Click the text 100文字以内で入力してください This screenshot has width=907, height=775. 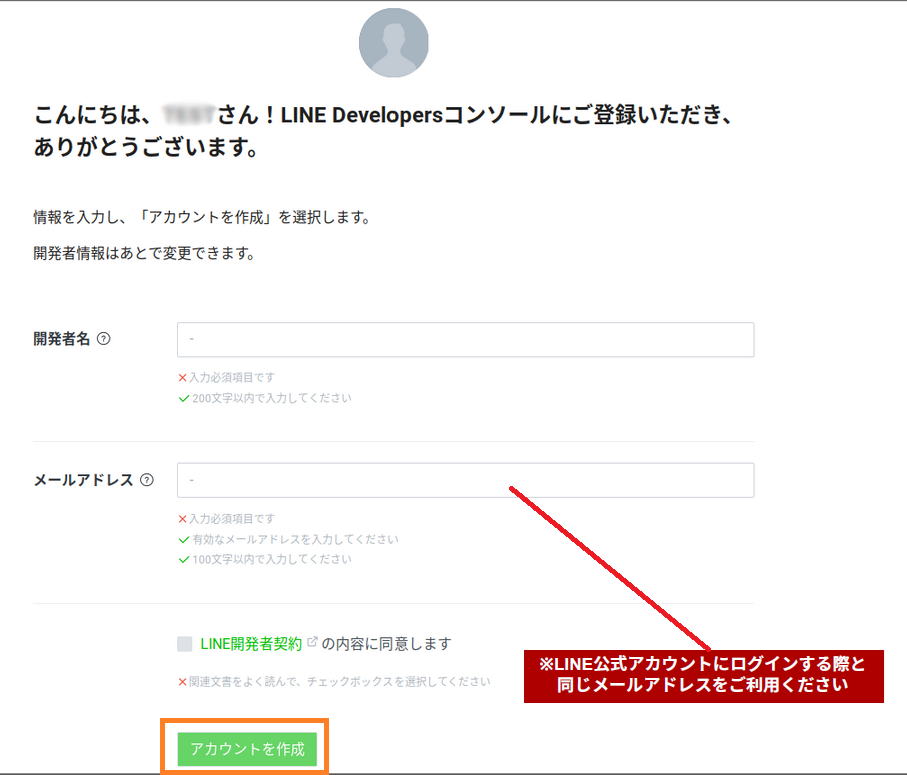pos(271,559)
